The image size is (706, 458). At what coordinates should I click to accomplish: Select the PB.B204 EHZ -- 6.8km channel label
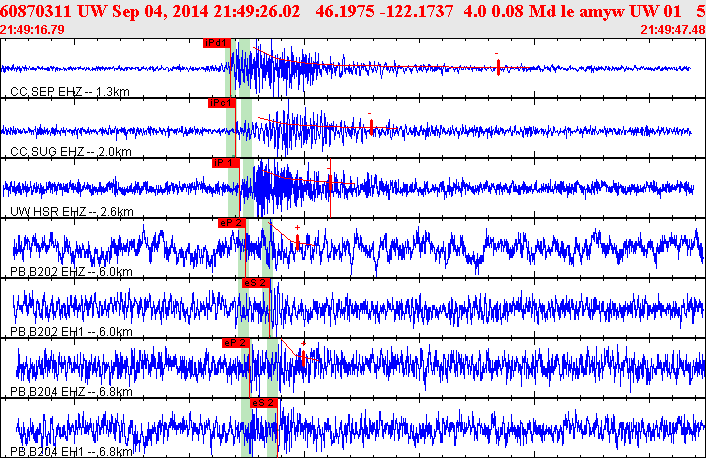65,392
